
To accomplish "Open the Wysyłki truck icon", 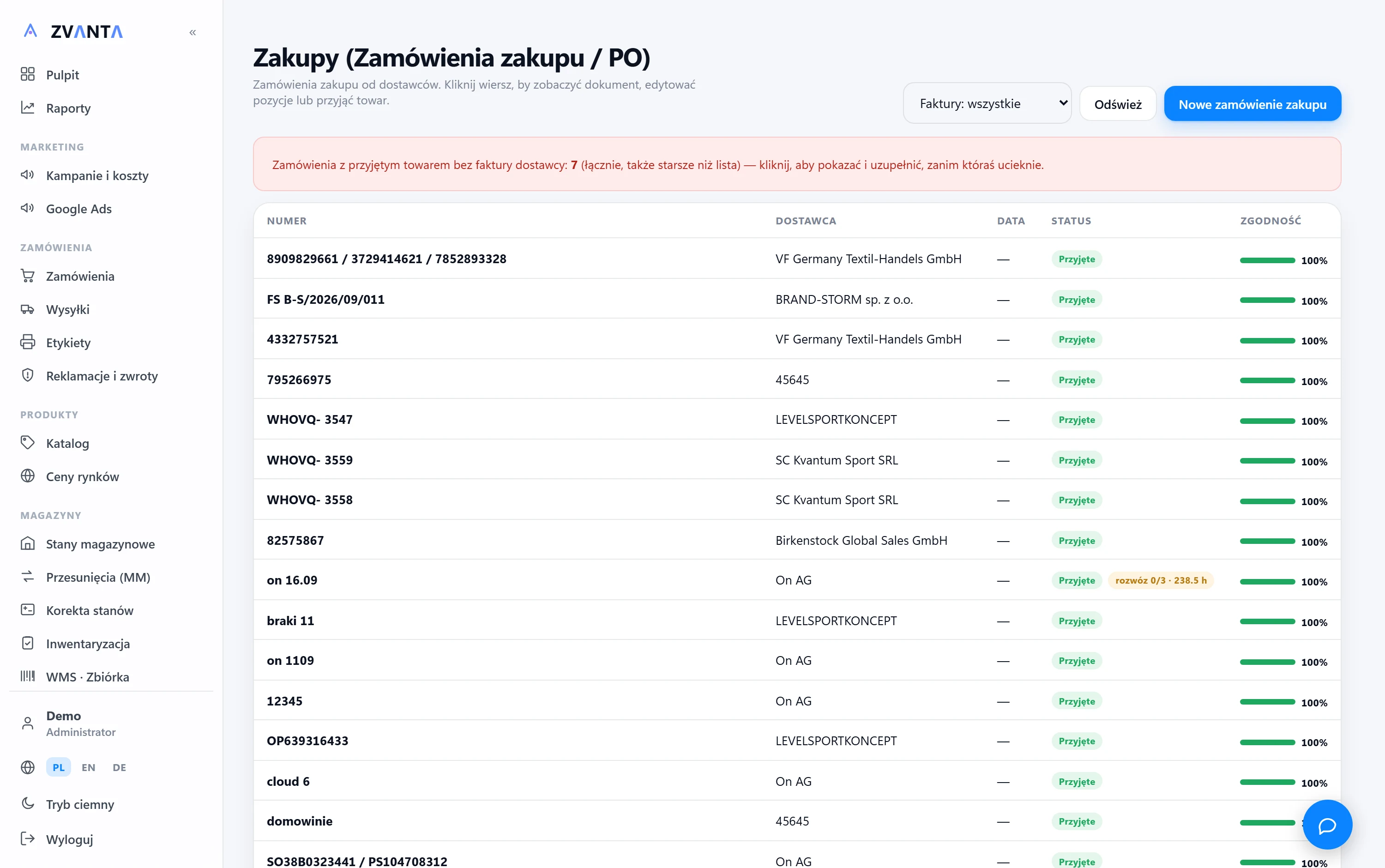I will pos(28,309).
